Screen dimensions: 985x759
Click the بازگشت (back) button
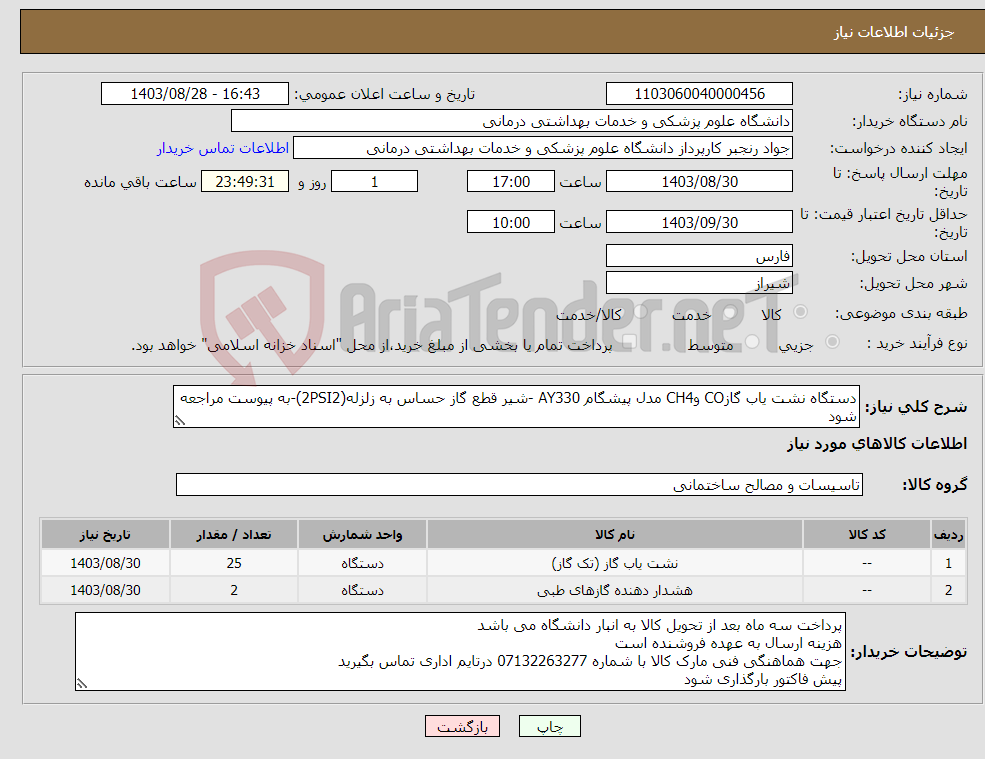point(462,726)
